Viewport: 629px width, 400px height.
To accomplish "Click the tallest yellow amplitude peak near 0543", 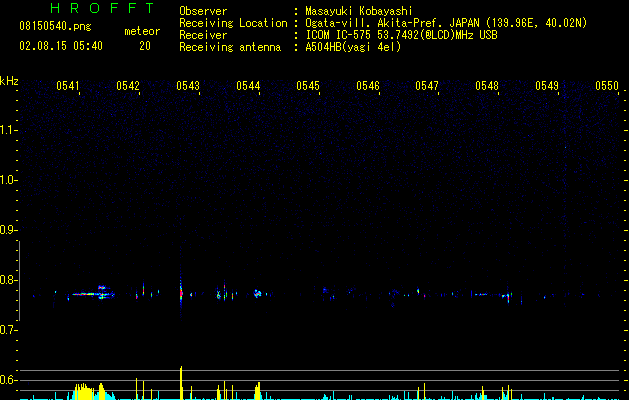I will pos(181,383).
